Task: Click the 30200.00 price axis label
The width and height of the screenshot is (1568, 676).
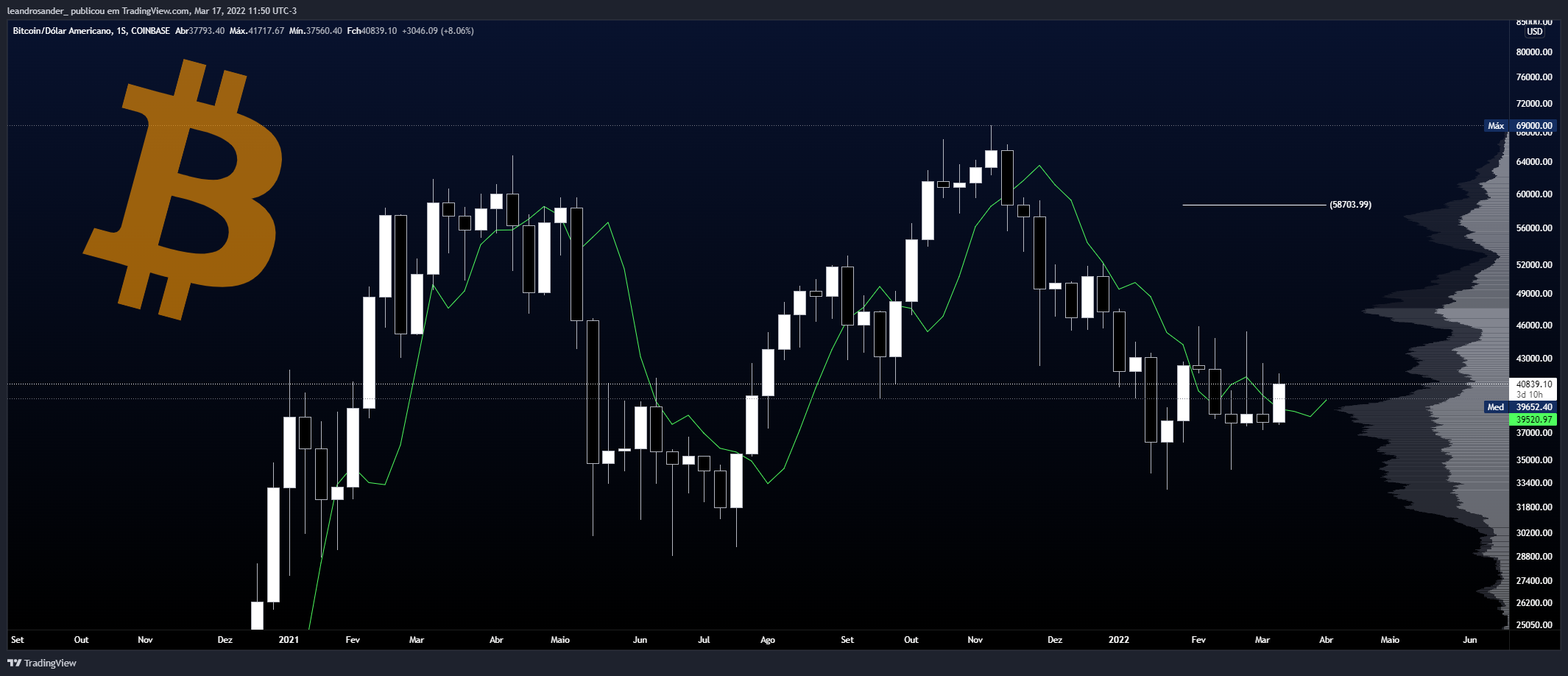Action: tap(1534, 533)
